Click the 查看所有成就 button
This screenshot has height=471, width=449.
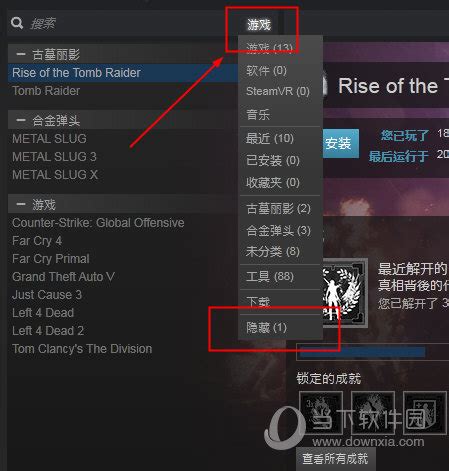click(335, 459)
